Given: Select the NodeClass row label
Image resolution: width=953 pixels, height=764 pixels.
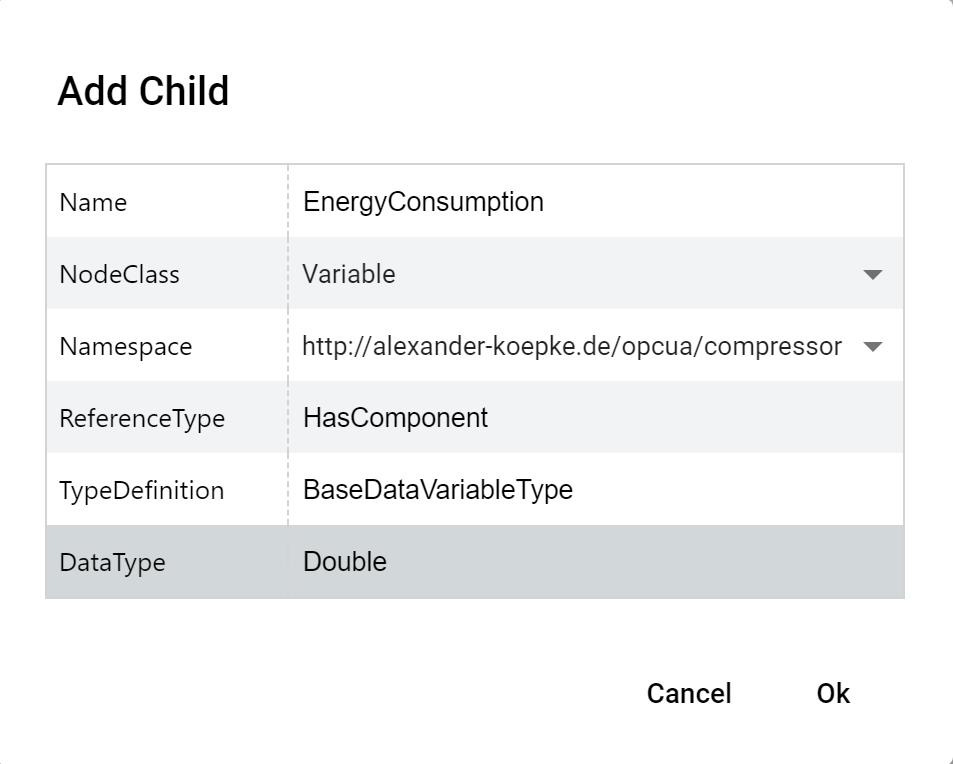Looking at the screenshot, I should (119, 274).
